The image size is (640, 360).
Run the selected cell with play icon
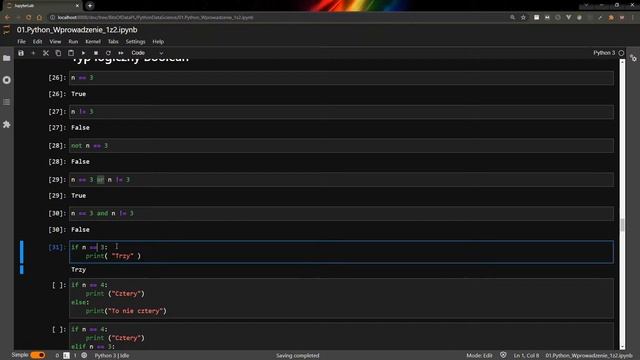tap(83, 53)
